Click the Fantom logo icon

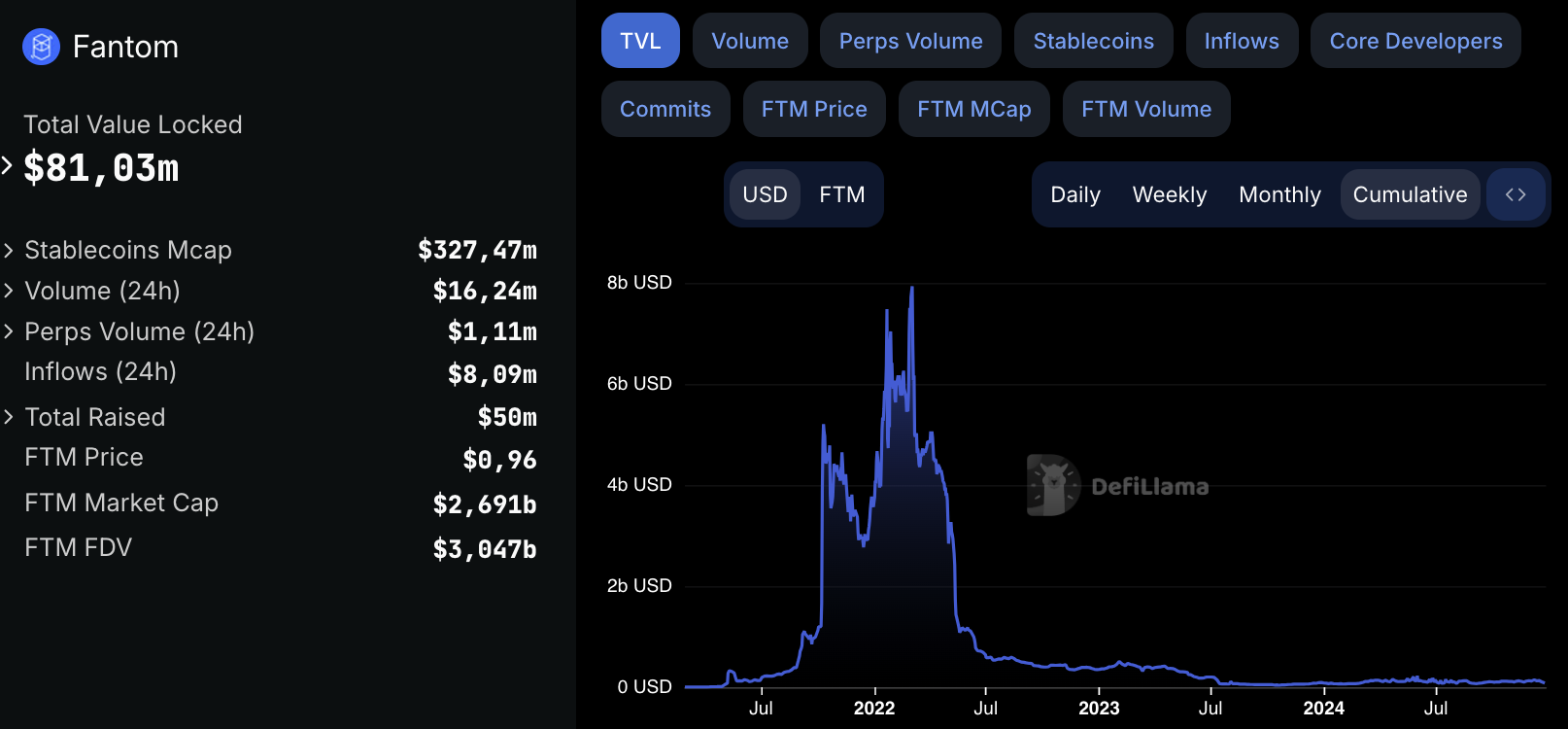41,46
